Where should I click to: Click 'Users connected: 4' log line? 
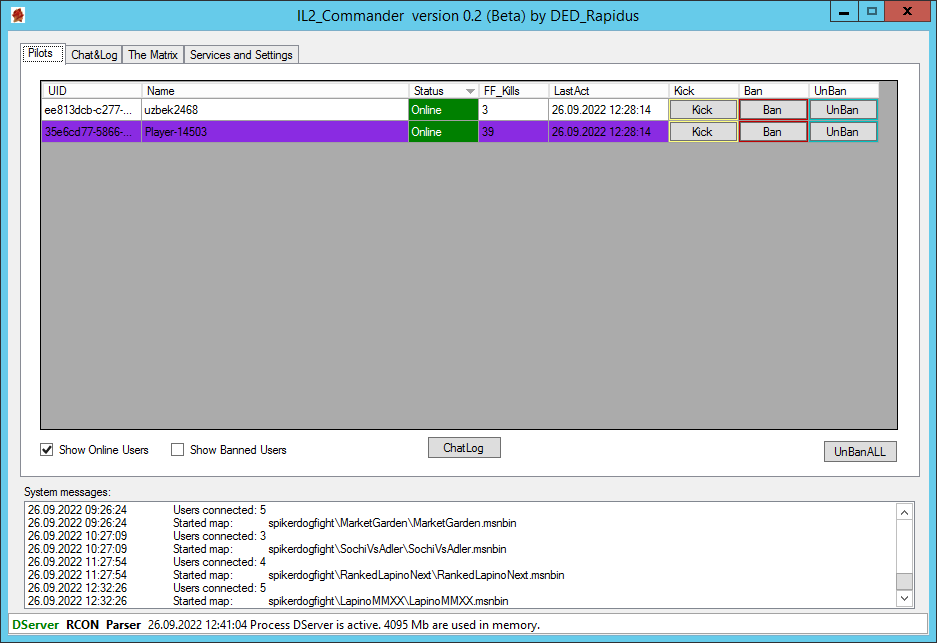pos(147,562)
